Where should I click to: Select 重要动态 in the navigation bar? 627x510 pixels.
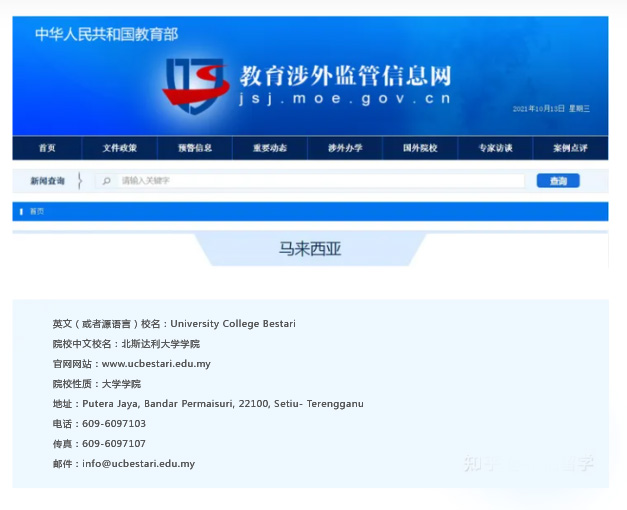[270, 148]
